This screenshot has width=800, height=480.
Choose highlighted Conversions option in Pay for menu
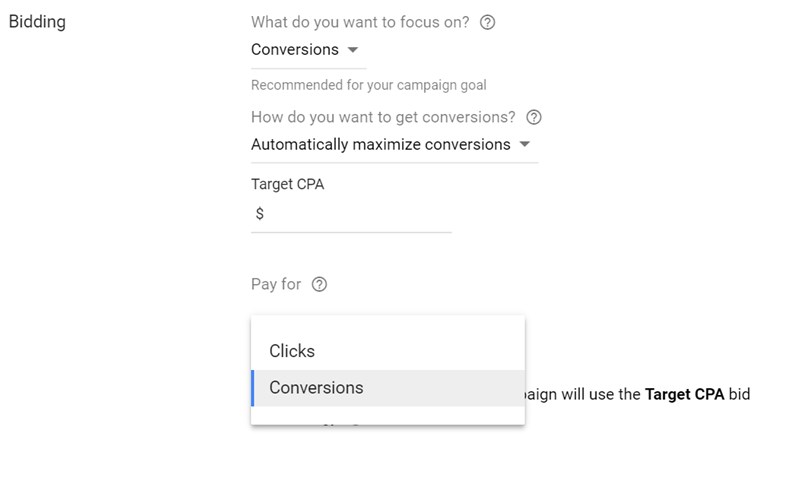click(x=388, y=388)
